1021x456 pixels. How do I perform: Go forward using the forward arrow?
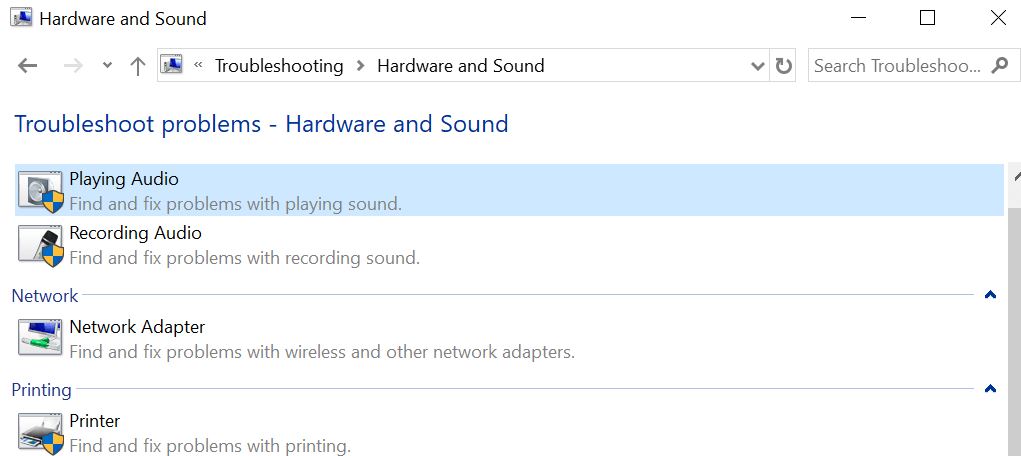point(73,66)
